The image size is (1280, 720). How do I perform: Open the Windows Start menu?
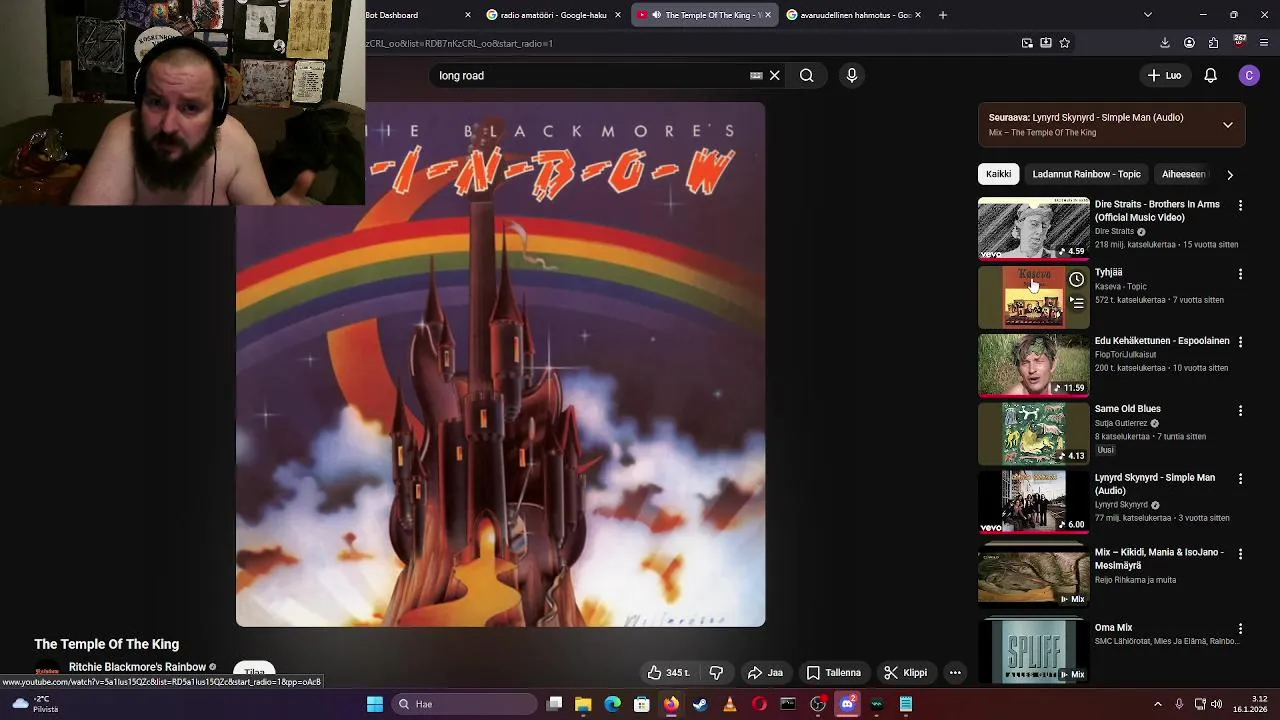375,704
